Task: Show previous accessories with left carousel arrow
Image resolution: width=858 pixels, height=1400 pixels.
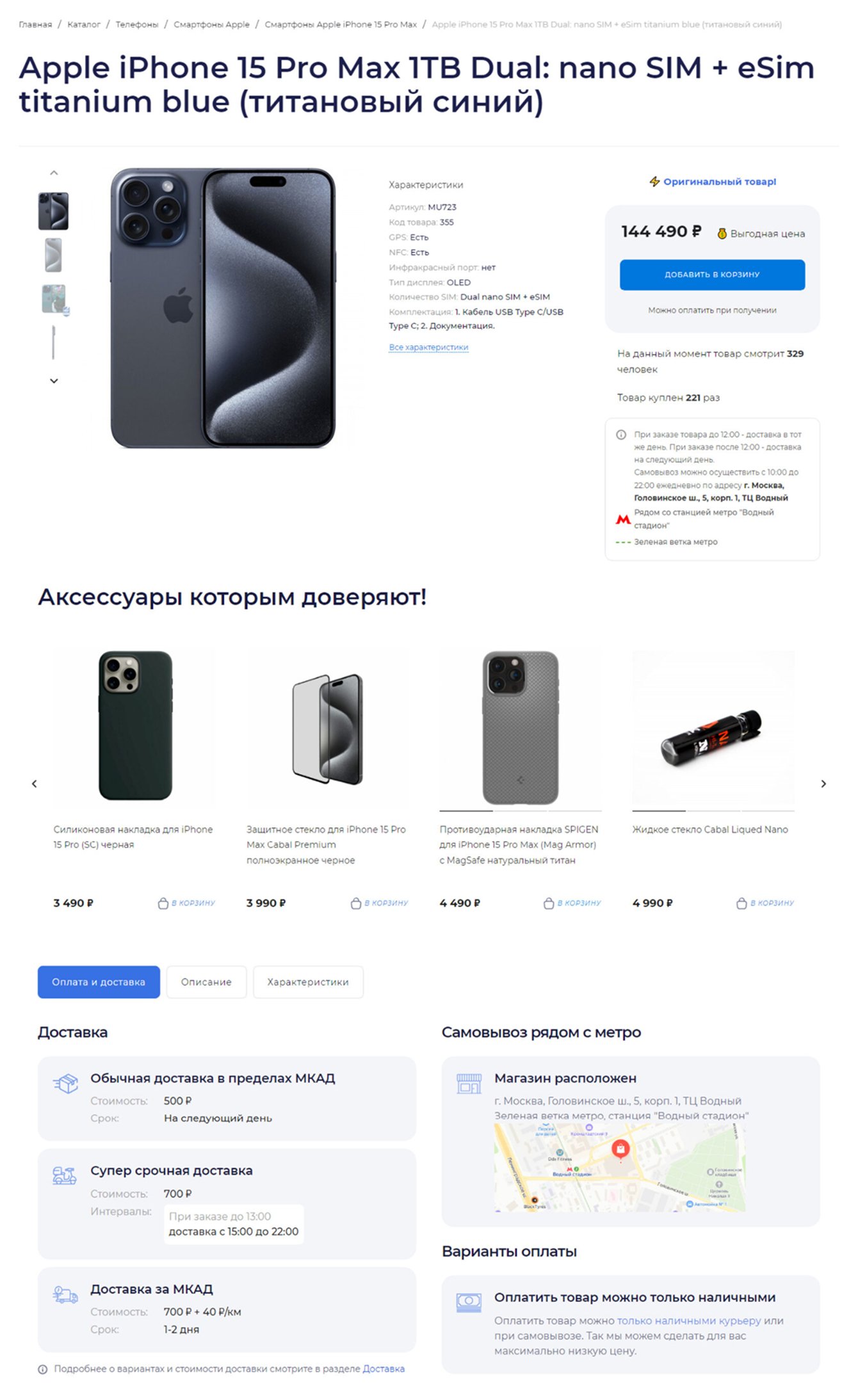Action: click(x=35, y=784)
